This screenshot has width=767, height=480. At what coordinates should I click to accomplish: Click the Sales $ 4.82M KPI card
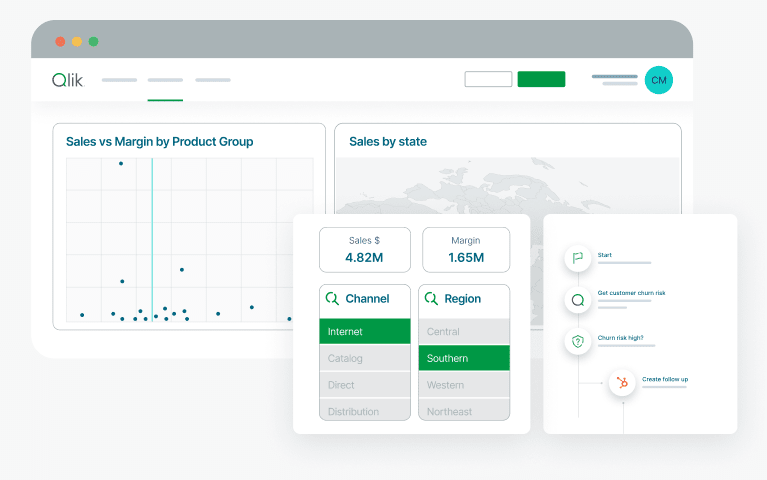(x=363, y=249)
